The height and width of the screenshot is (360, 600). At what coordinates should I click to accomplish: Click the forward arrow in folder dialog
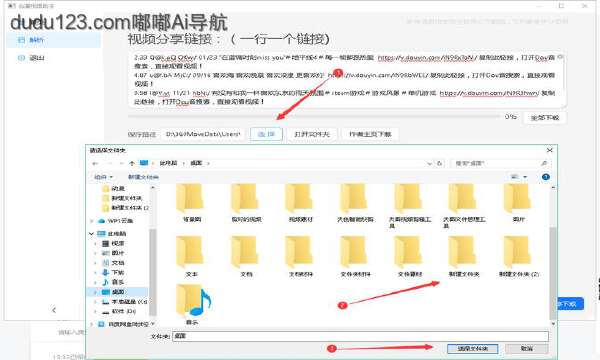click(x=109, y=163)
